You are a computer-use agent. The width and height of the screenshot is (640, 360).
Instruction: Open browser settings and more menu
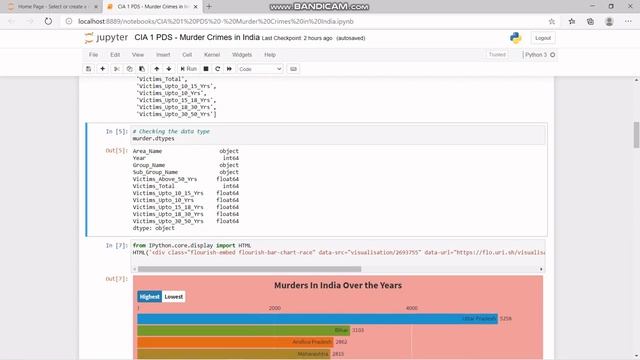pyautogui.click(x=628, y=22)
